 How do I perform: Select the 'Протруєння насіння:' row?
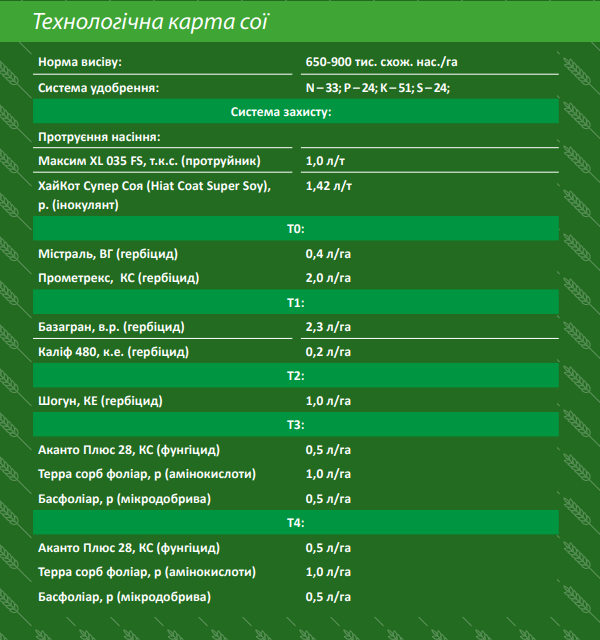(x=100, y=137)
